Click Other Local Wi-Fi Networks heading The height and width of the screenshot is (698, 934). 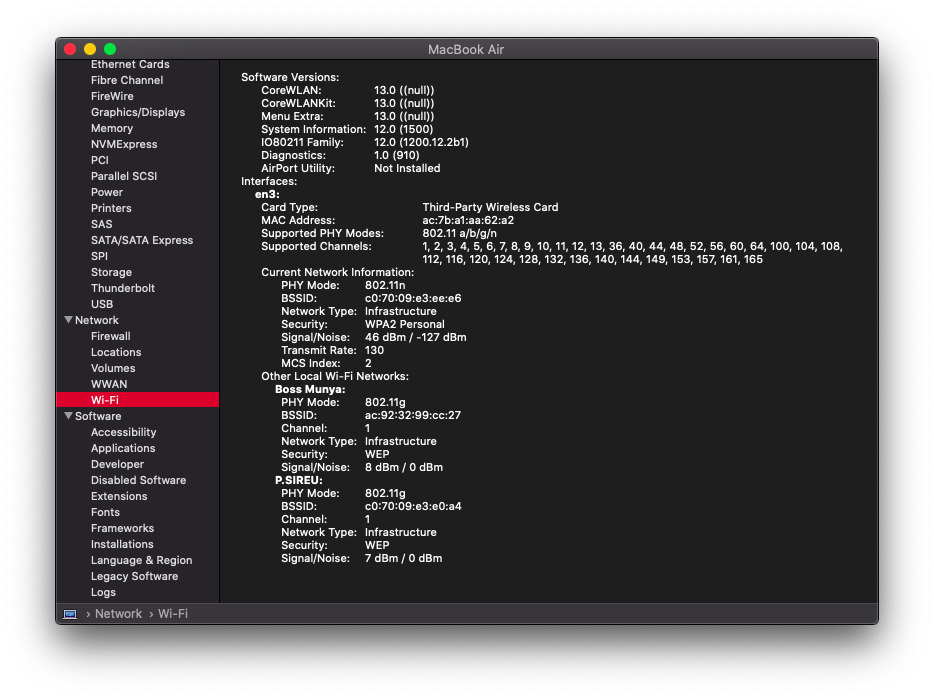click(x=335, y=376)
